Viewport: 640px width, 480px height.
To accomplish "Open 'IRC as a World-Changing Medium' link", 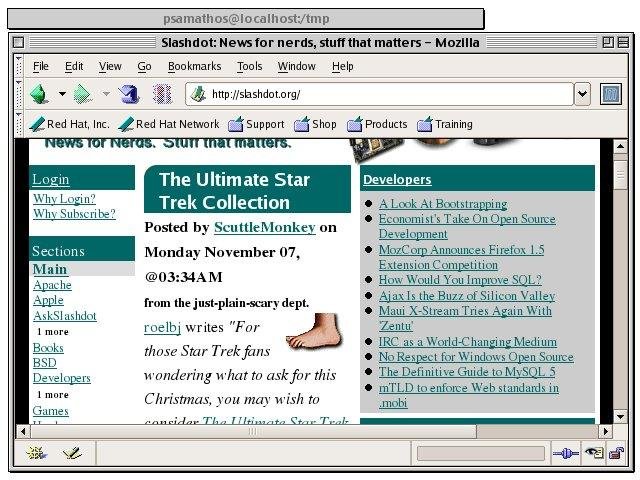I will click(x=468, y=342).
